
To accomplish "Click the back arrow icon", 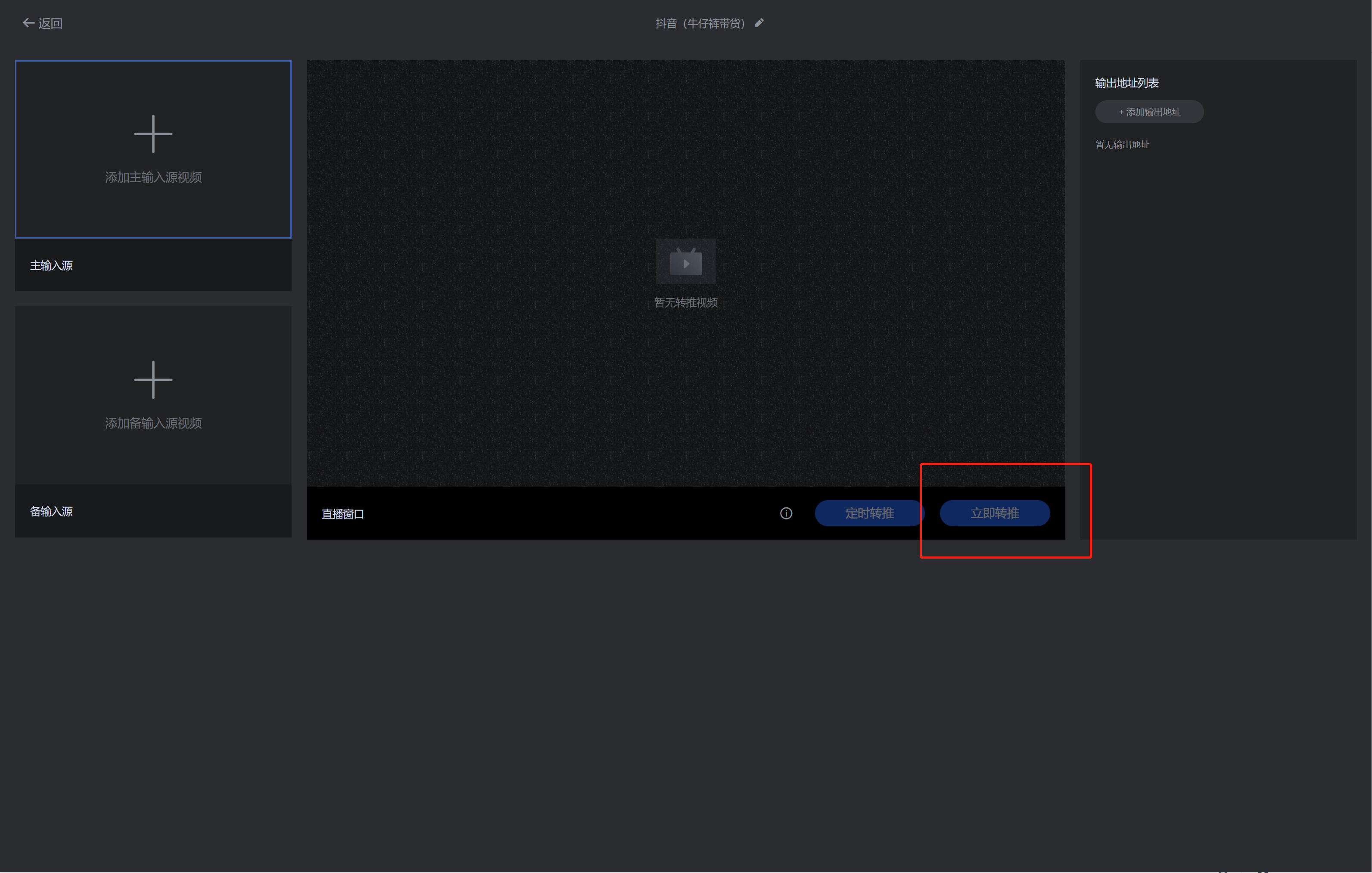I will pos(28,23).
